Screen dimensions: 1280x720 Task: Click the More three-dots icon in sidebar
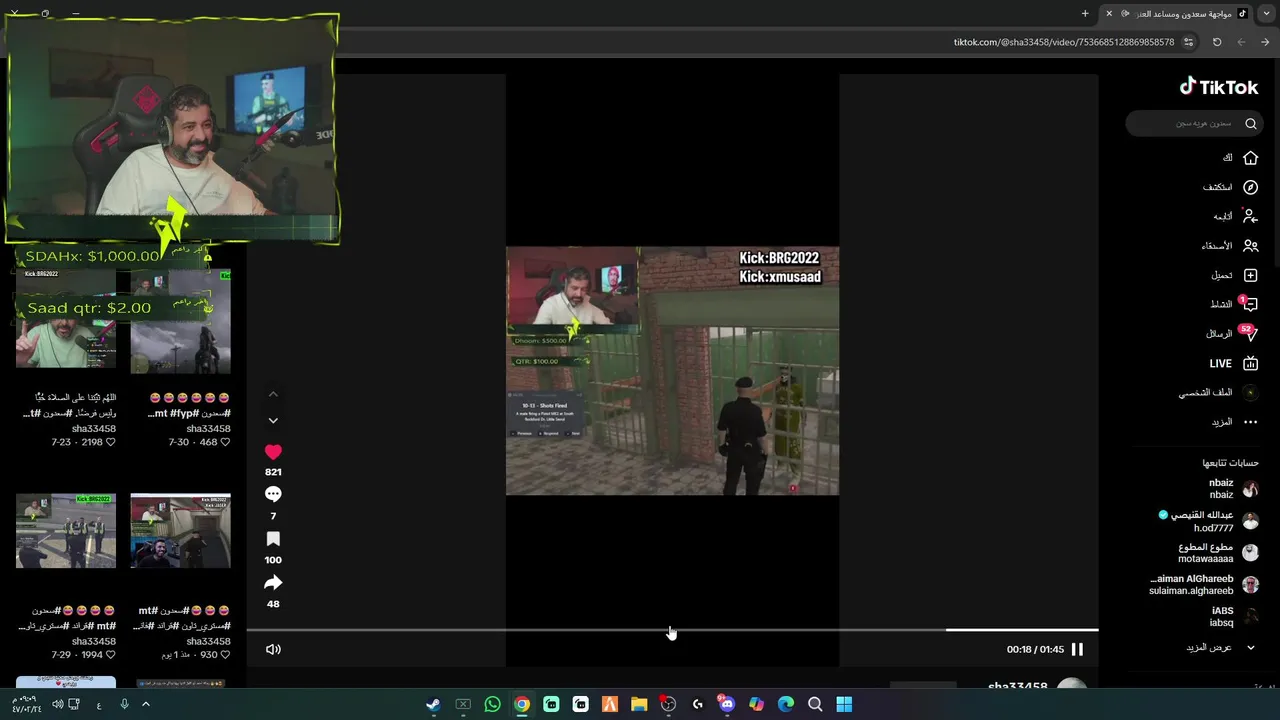pyautogui.click(x=1250, y=422)
